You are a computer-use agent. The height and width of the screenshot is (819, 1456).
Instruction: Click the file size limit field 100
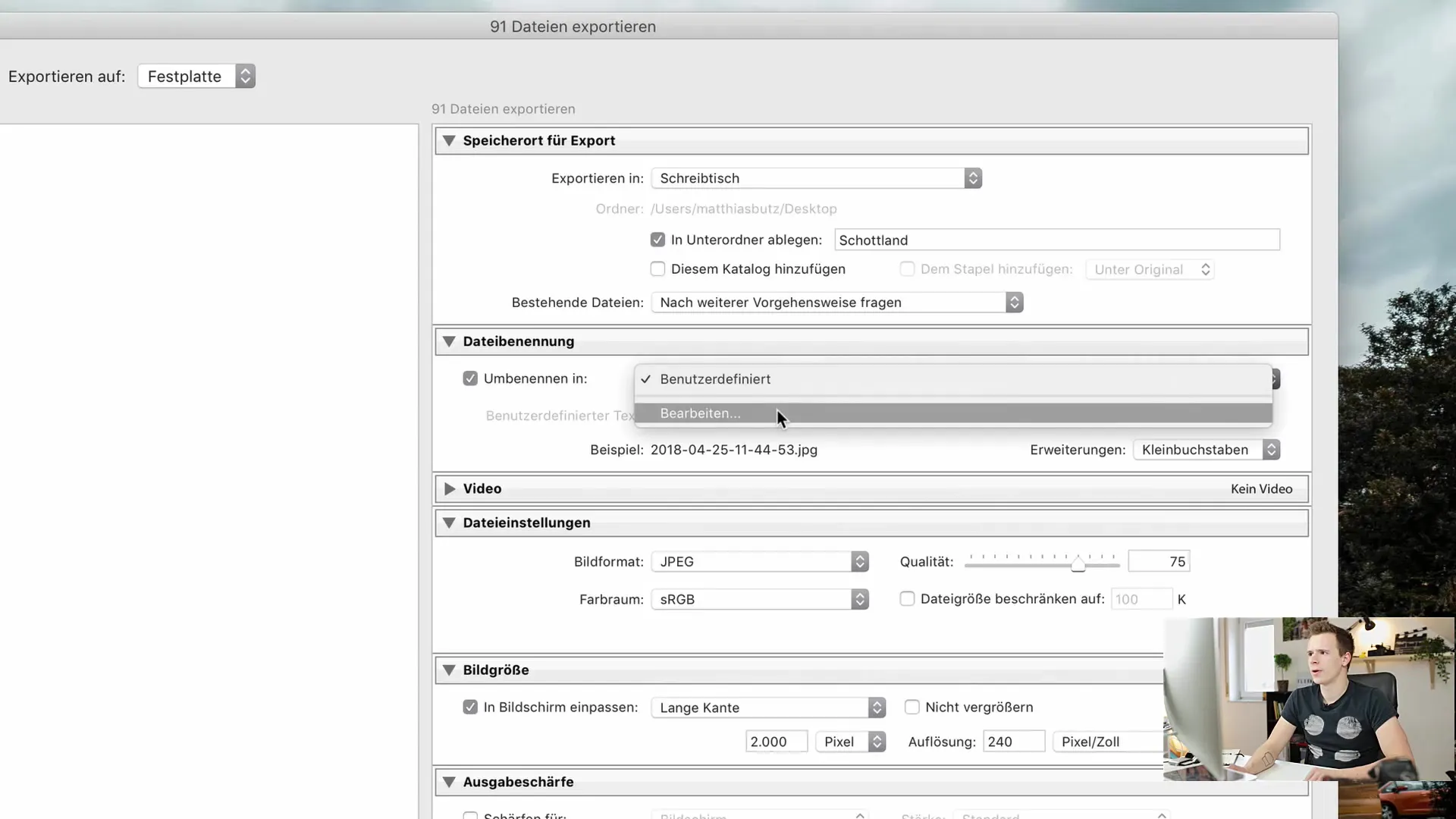pyautogui.click(x=1141, y=599)
